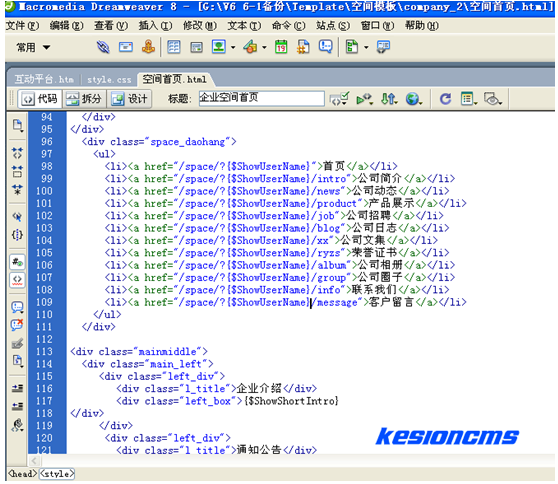Indent code icon in coding toolbar

tap(17, 388)
